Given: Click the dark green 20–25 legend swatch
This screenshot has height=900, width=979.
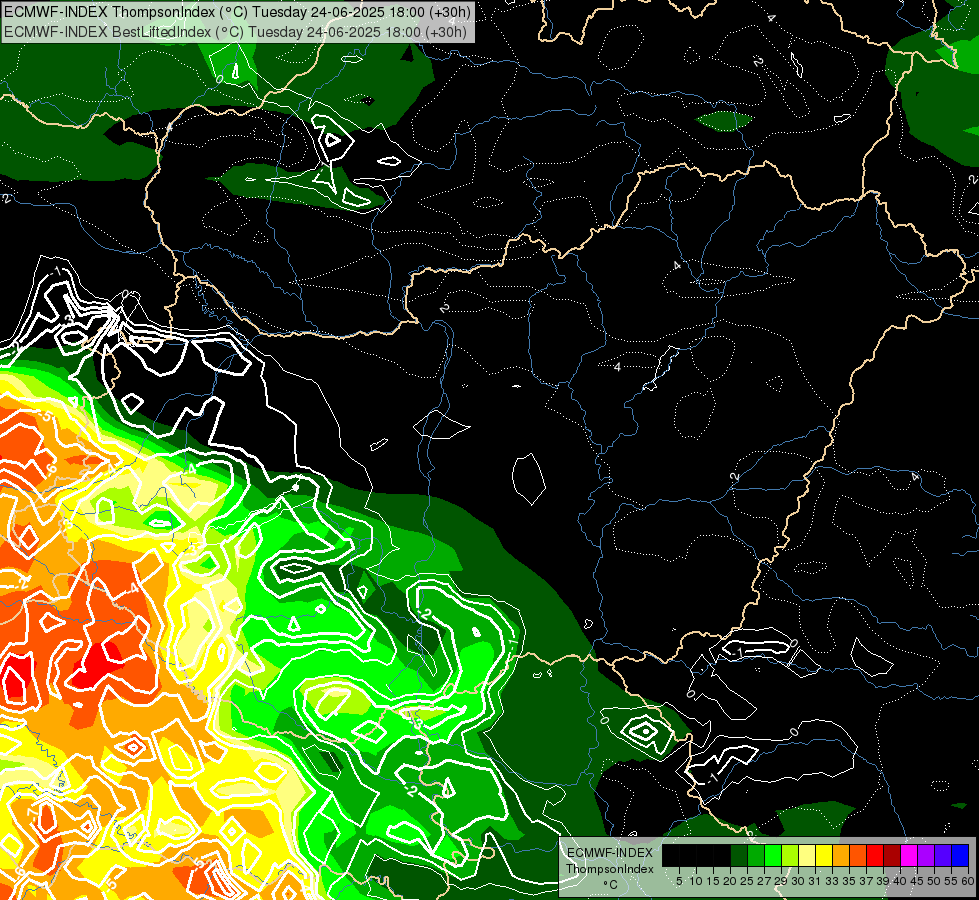Looking at the screenshot, I should [x=739, y=855].
